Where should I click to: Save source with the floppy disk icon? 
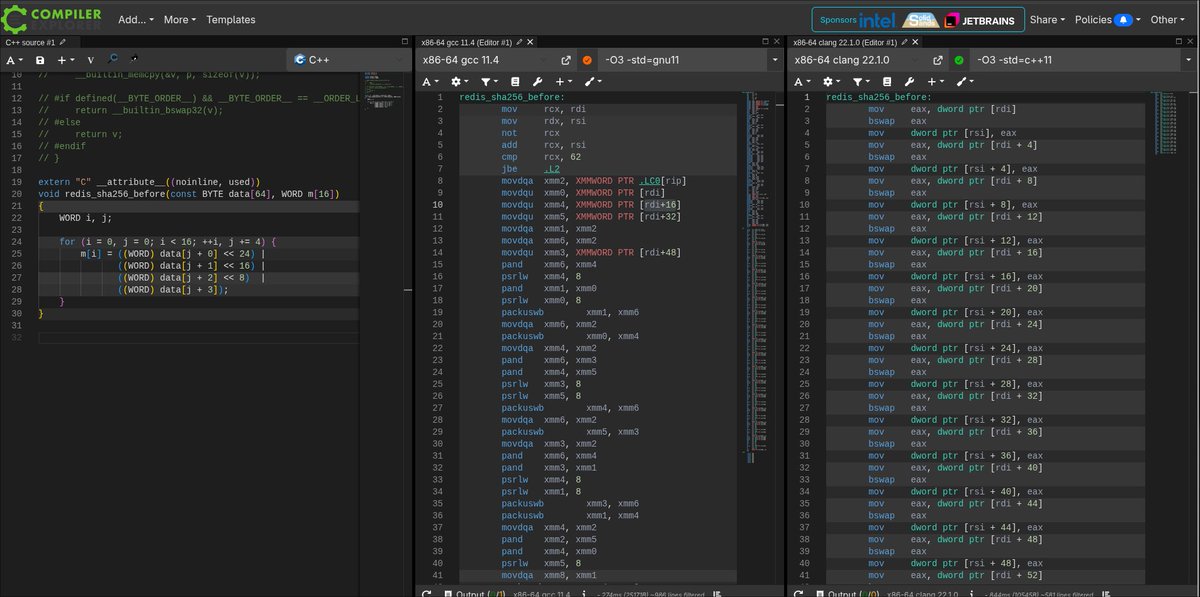[x=40, y=60]
